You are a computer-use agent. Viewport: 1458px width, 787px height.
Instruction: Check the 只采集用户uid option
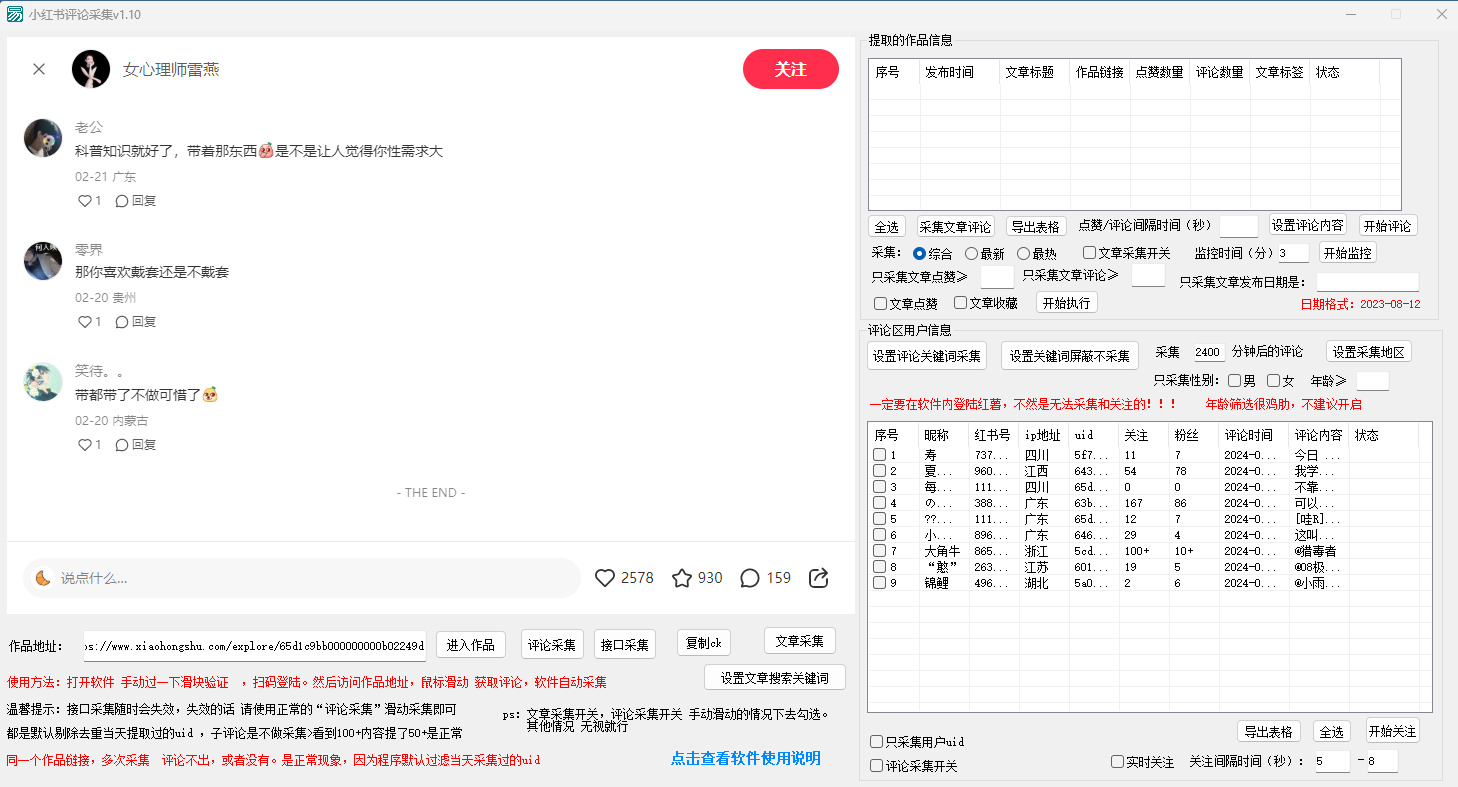point(877,742)
